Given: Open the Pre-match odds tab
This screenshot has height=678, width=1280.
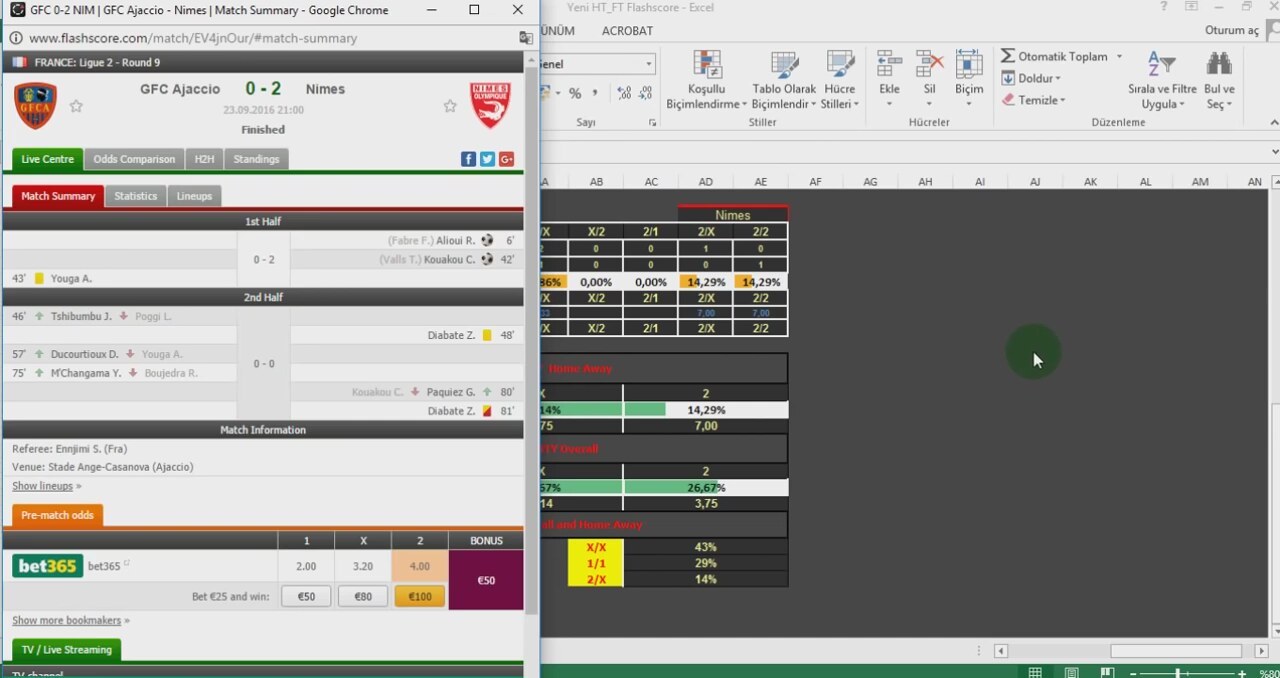Looking at the screenshot, I should tap(57, 515).
